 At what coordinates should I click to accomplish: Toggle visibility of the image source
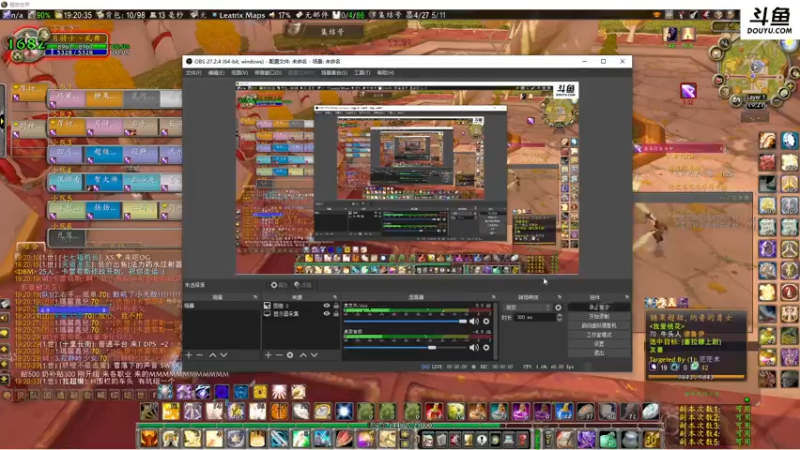pyautogui.click(x=327, y=306)
